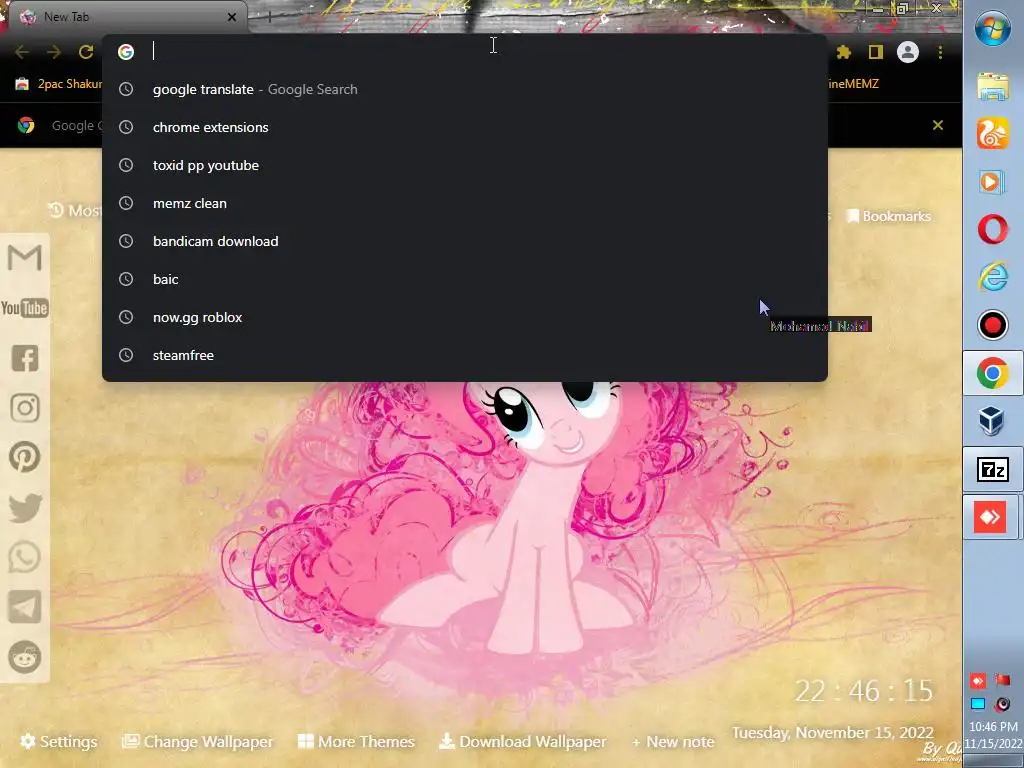Open VirtualBox from the taskbar
The height and width of the screenshot is (768, 1024).
[992, 421]
